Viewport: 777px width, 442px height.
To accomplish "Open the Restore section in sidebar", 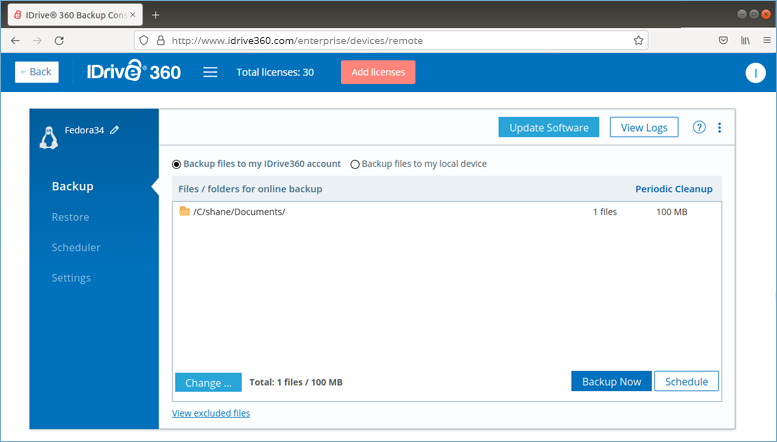I will [x=70, y=217].
